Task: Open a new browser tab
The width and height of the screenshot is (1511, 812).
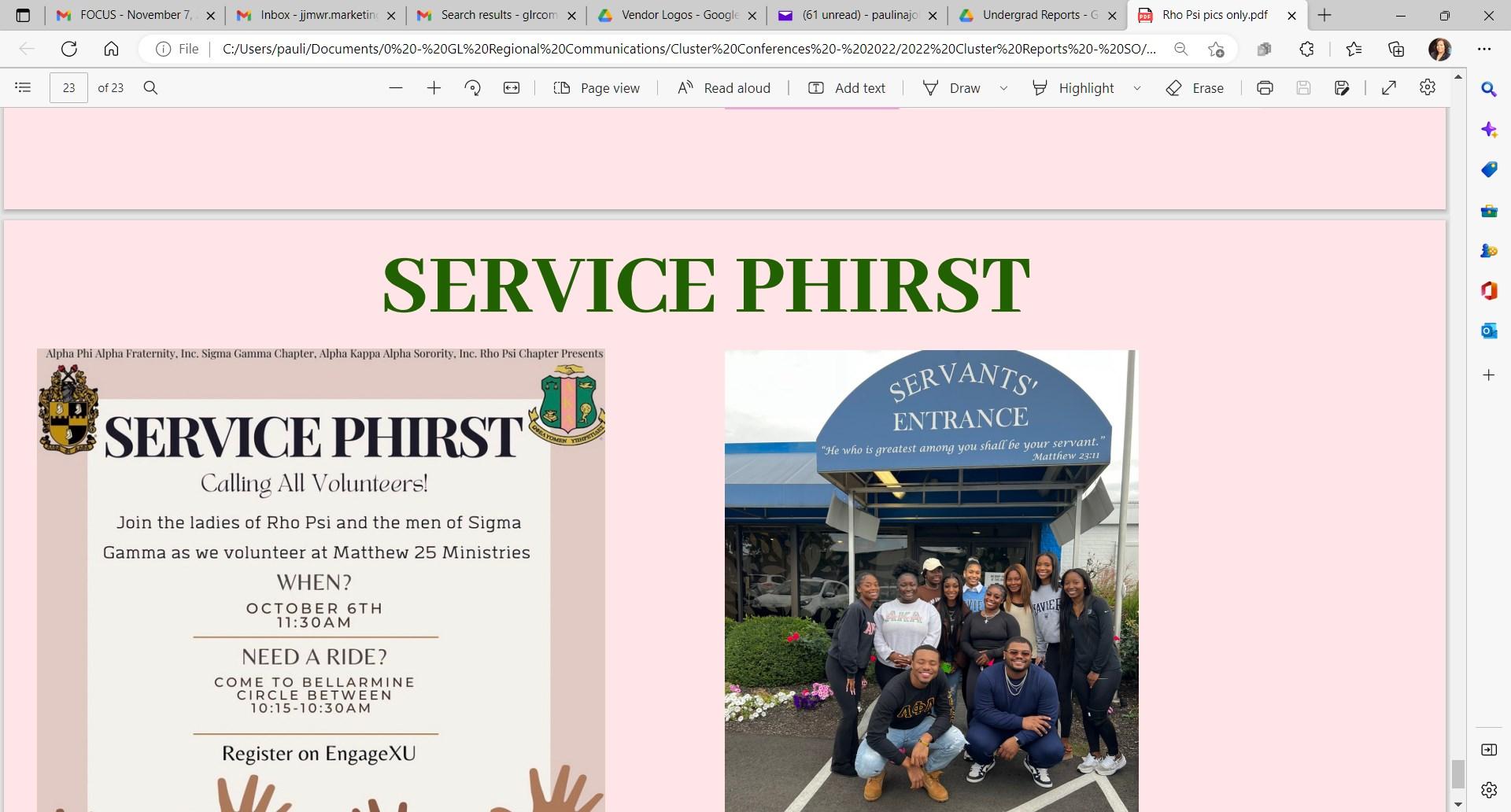Action: pos(1324,15)
